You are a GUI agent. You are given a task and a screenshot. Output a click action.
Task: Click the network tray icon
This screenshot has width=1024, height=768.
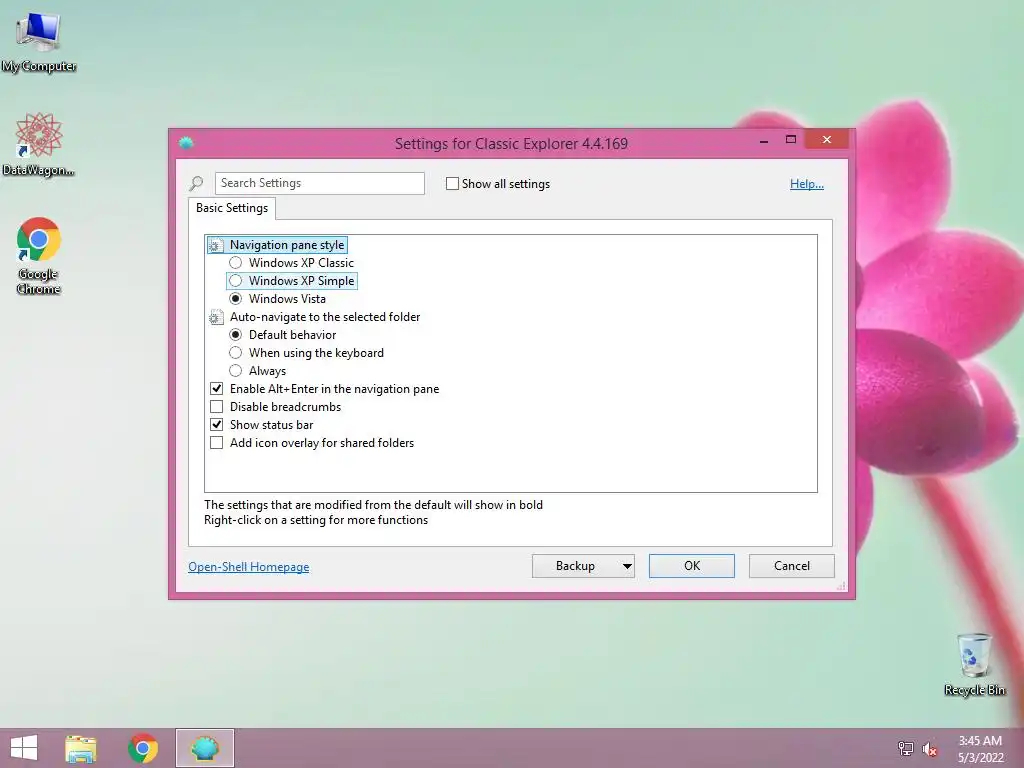coord(905,748)
